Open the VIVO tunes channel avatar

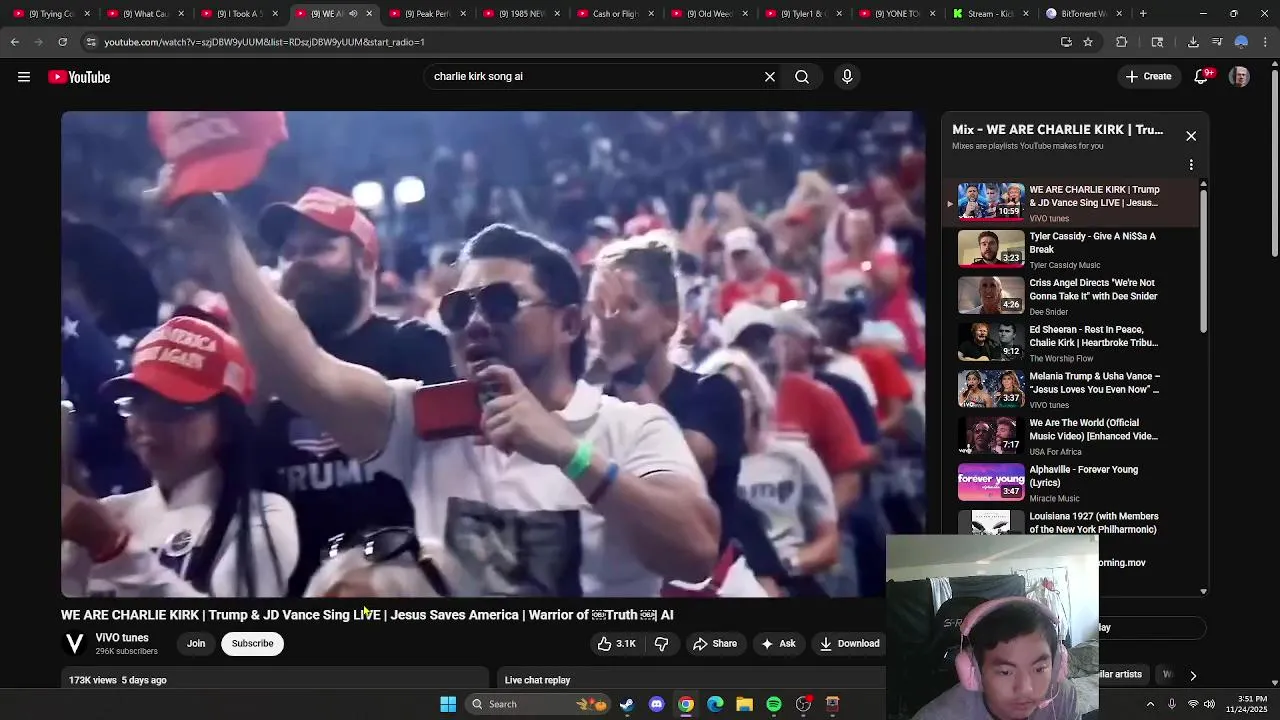(x=74, y=644)
